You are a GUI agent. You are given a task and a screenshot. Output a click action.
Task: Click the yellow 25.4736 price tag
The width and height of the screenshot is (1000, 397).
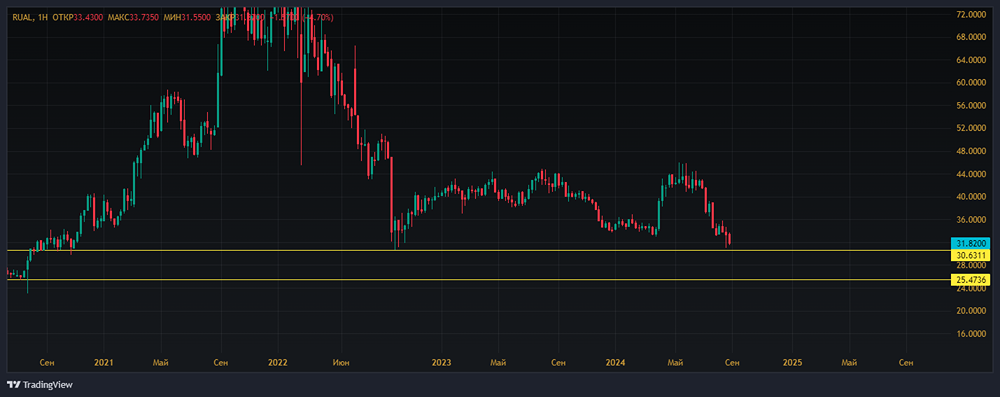coord(971,280)
